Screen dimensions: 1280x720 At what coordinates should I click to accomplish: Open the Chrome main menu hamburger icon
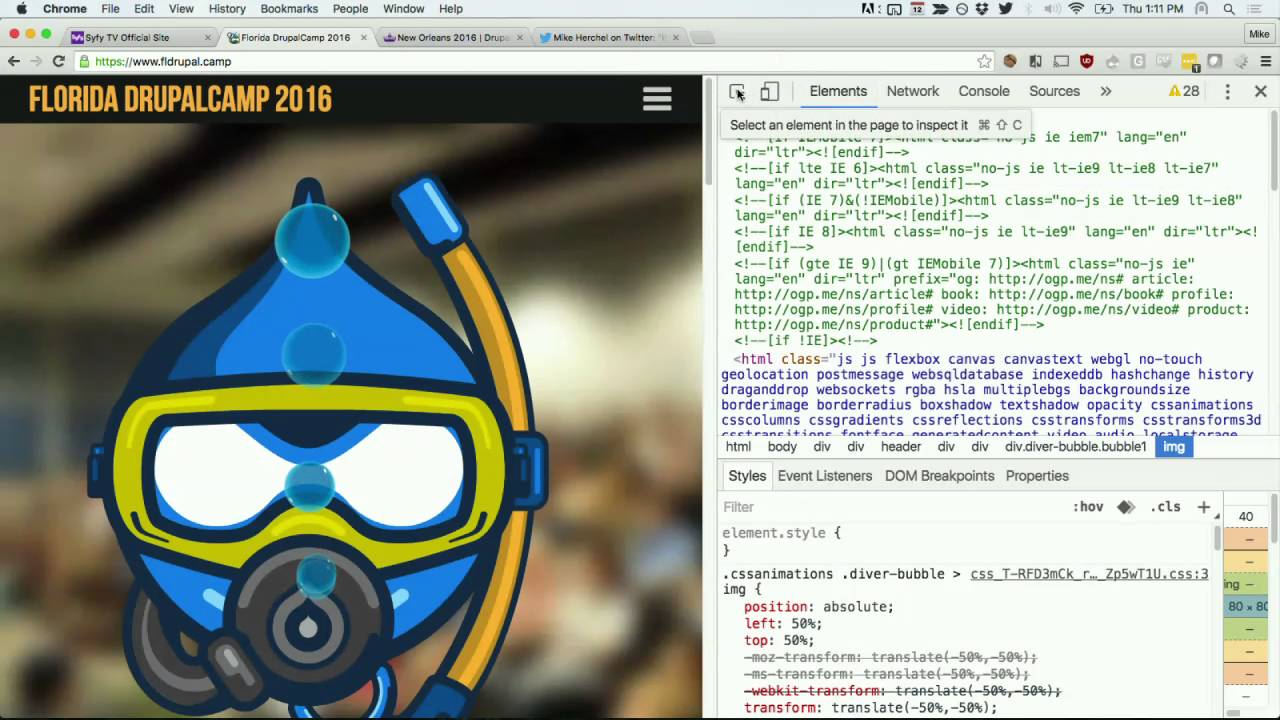click(x=1265, y=61)
